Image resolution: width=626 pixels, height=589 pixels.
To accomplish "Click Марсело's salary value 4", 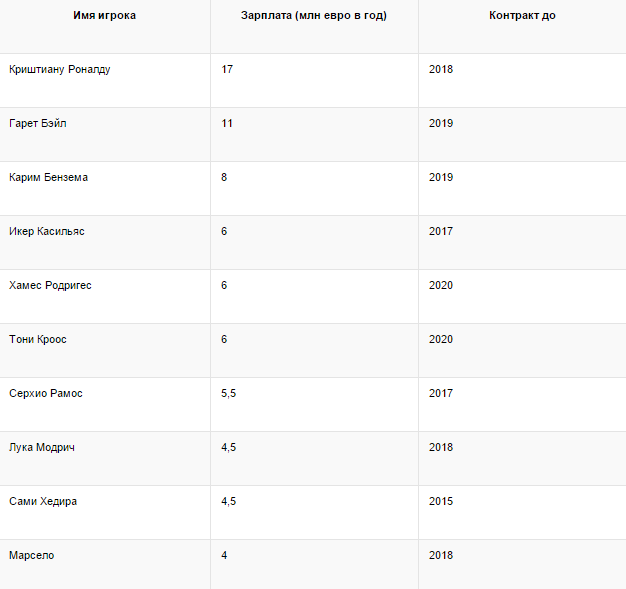I will coord(224,556).
